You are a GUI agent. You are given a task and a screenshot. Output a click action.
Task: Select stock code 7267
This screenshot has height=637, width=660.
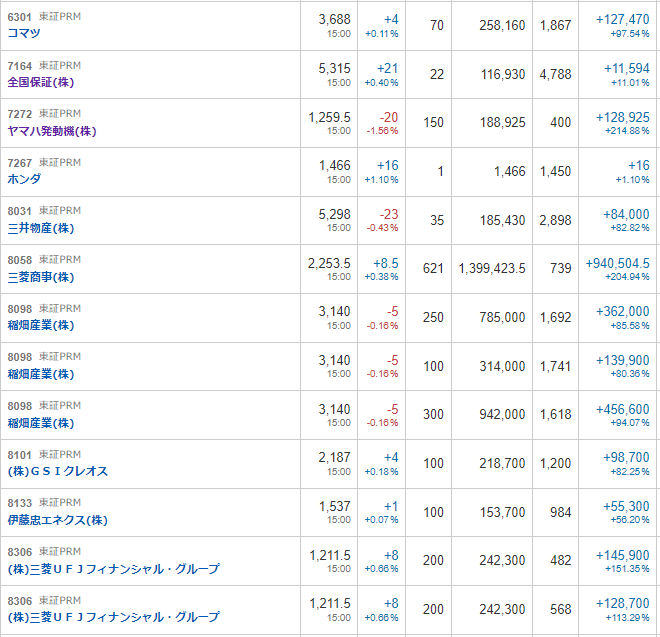(19, 163)
